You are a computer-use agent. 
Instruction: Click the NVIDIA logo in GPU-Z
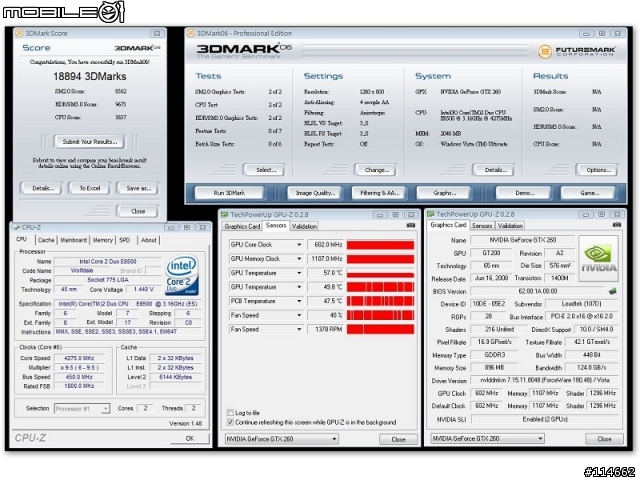(x=598, y=259)
